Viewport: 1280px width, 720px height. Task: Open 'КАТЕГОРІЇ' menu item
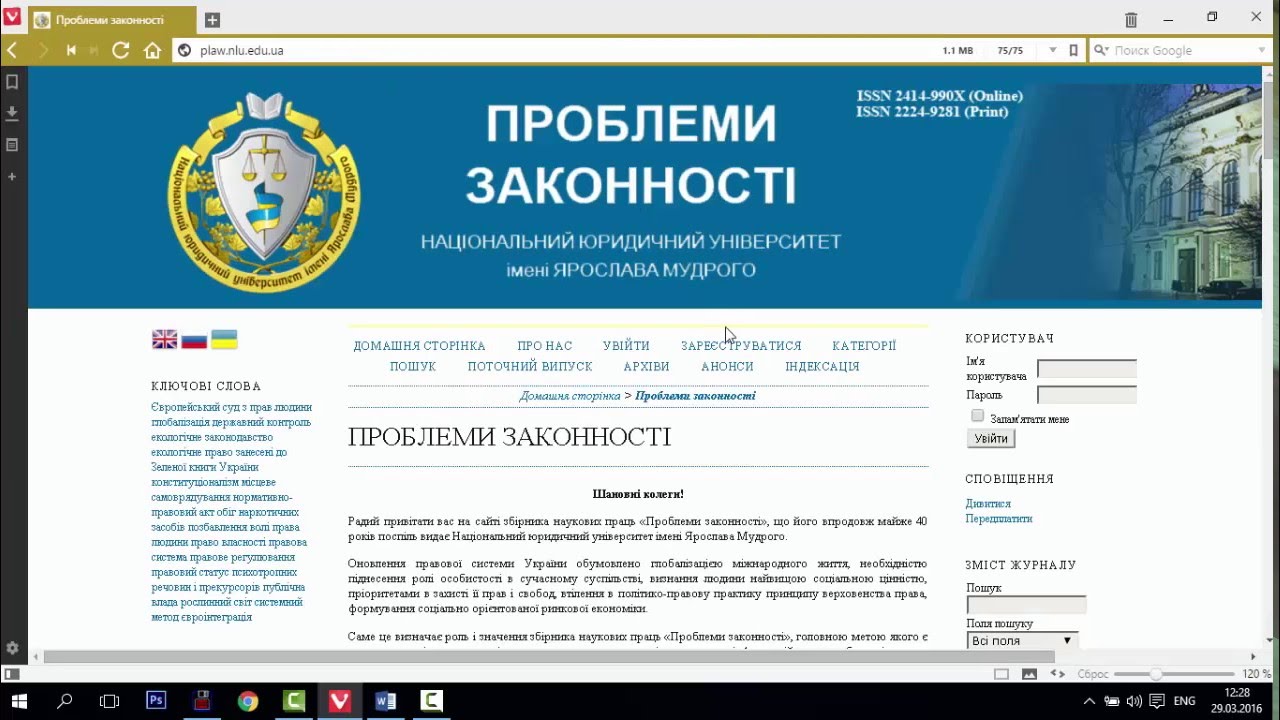click(864, 346)
